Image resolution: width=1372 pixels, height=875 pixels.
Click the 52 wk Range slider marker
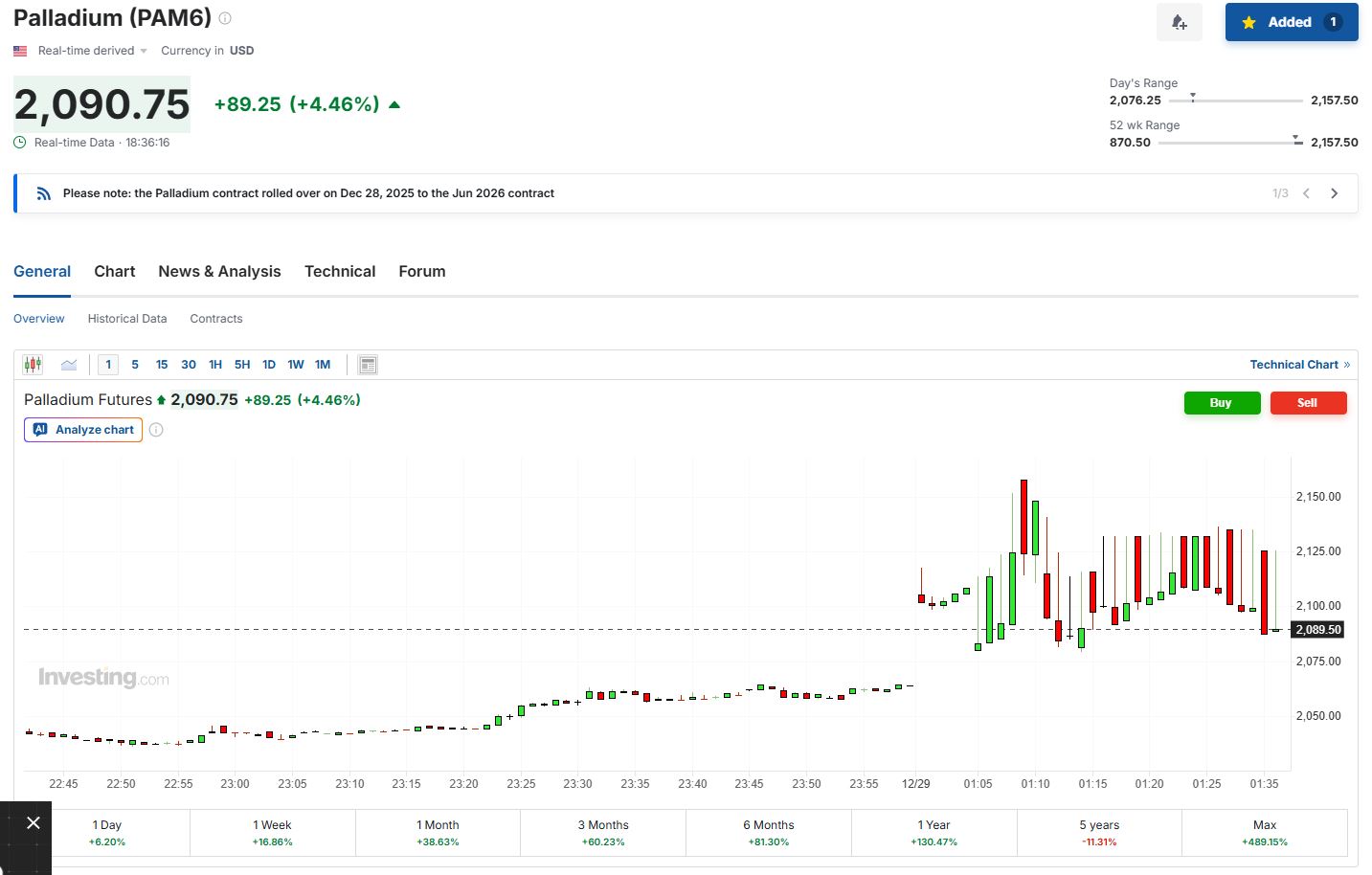click(1296, 140)
